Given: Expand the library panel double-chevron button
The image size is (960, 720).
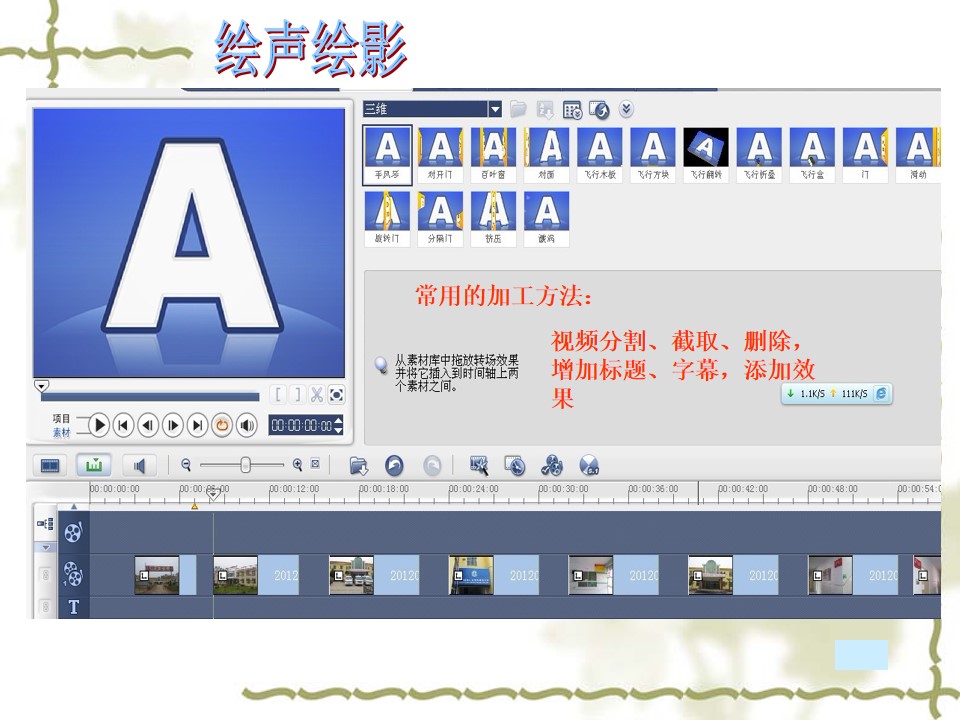Looking at the screenshot, I should (x=626, y=109).
